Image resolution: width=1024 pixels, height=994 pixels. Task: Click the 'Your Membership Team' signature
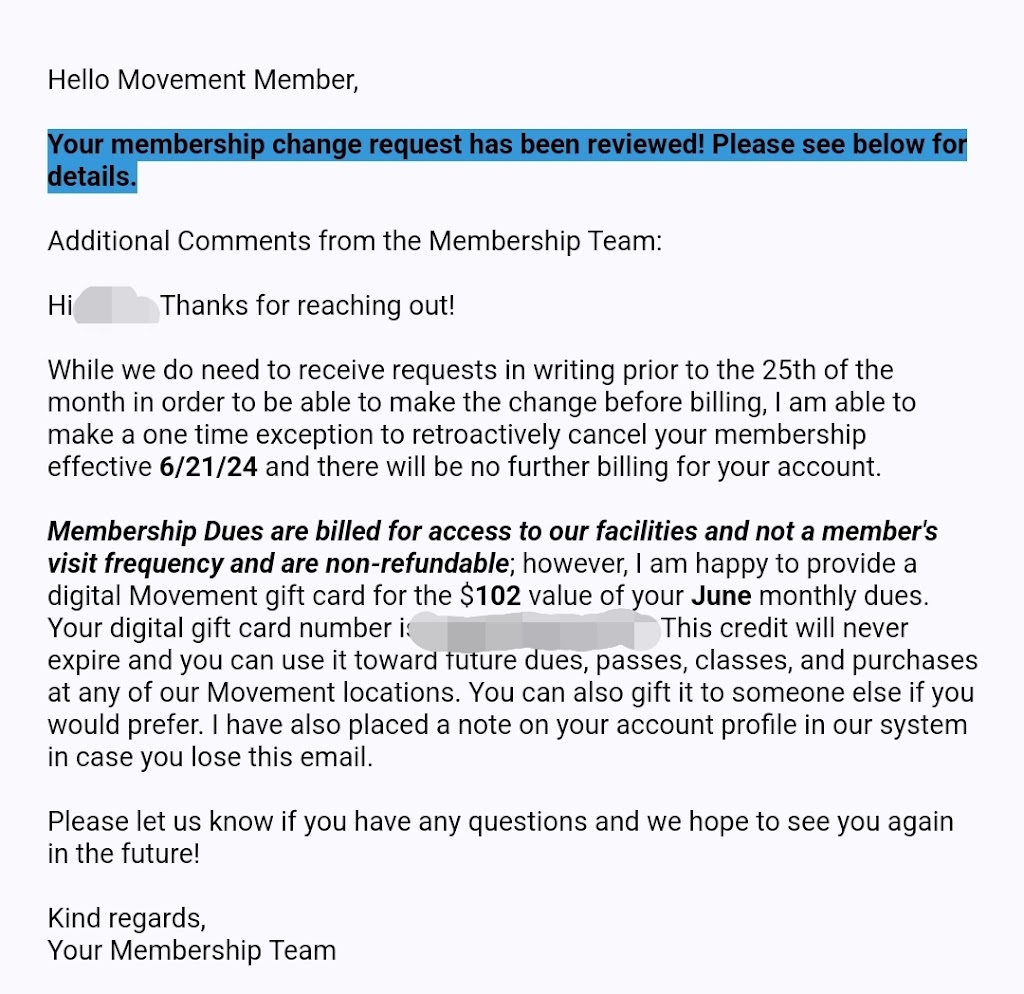pyautogui.click(x=192, y=950)
